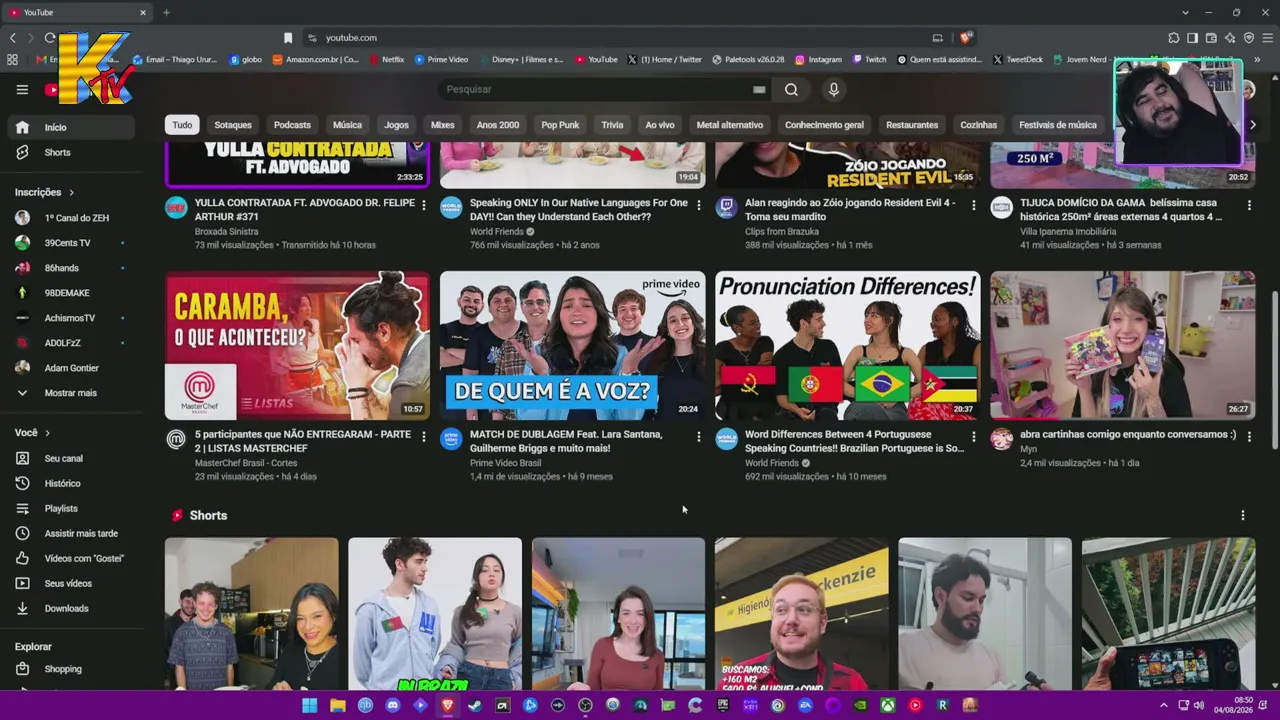Open TweetDeck bookmark
This screenshot has width=1280, height=720.
(1018, 59)
